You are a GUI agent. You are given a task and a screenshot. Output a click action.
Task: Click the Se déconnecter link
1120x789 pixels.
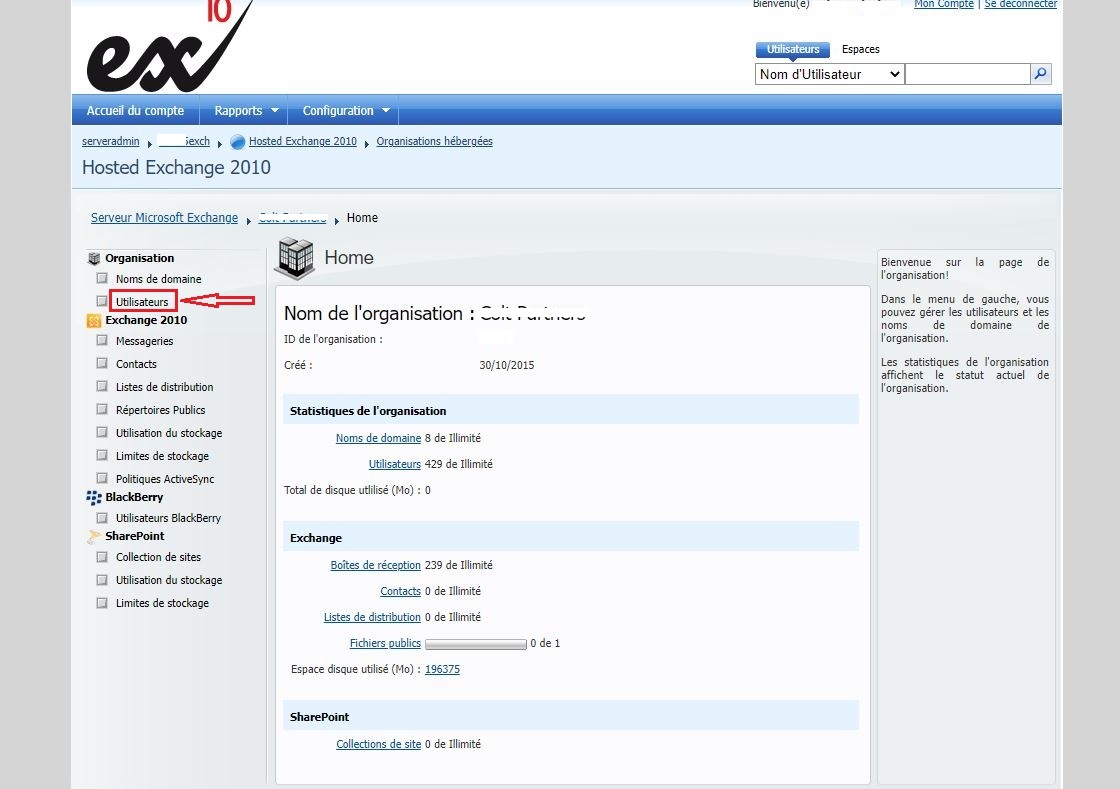tap(1021, 4)
